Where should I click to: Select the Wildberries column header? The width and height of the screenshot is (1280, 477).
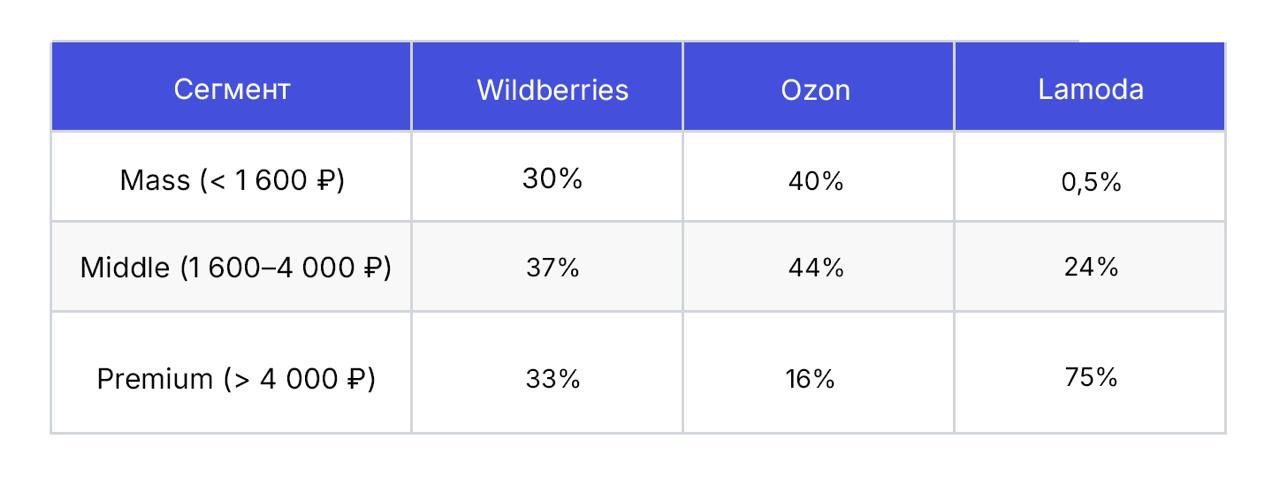[552, 90]
